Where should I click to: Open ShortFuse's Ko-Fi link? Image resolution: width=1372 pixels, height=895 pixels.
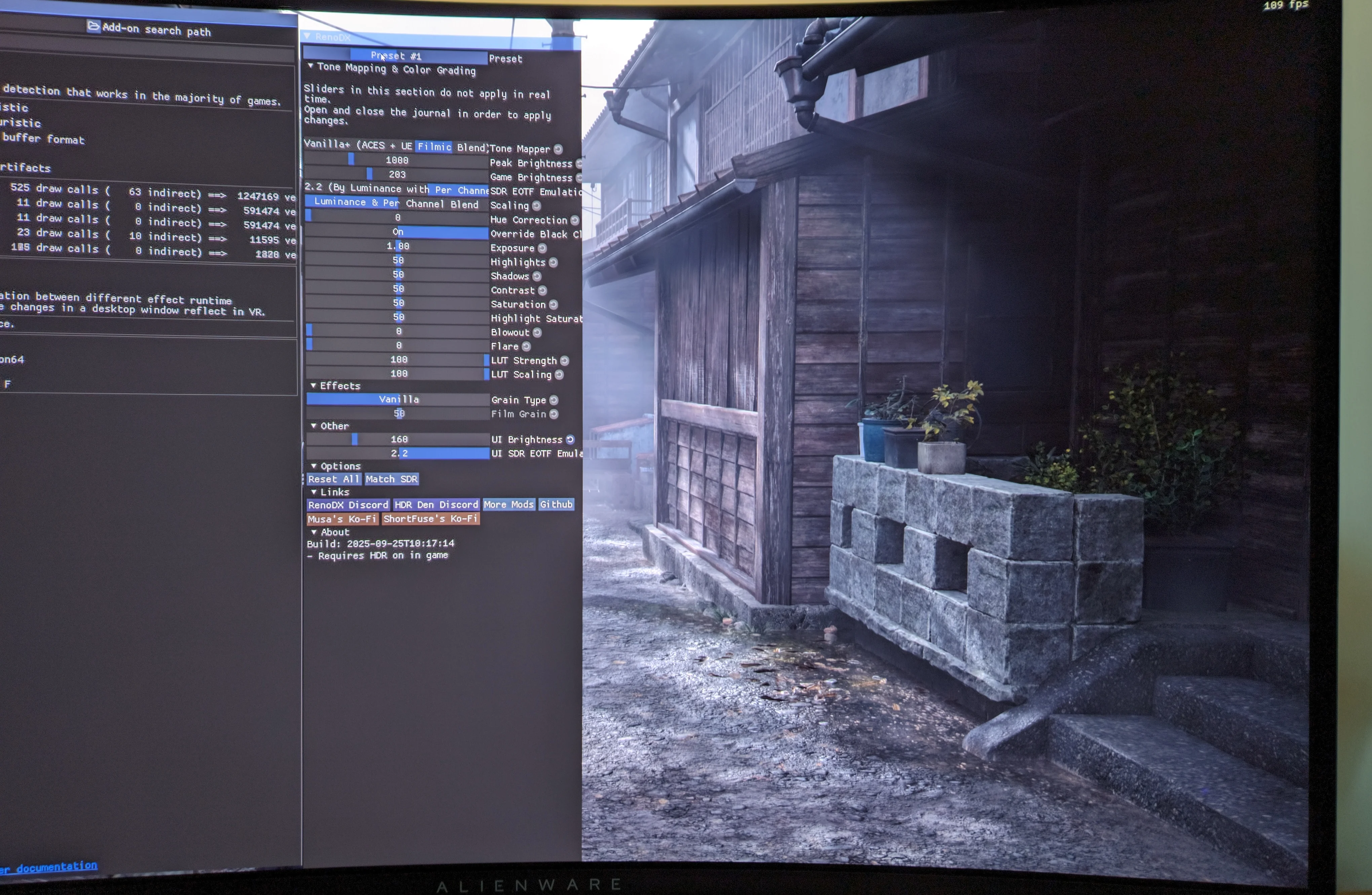[x=431, y=519]
